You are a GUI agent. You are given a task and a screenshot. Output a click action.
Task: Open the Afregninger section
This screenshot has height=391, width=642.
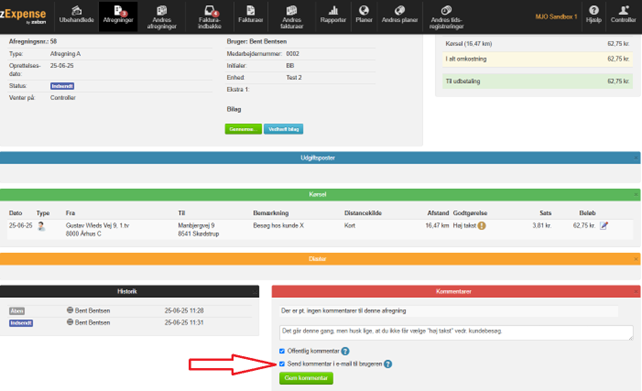[118, 15]
